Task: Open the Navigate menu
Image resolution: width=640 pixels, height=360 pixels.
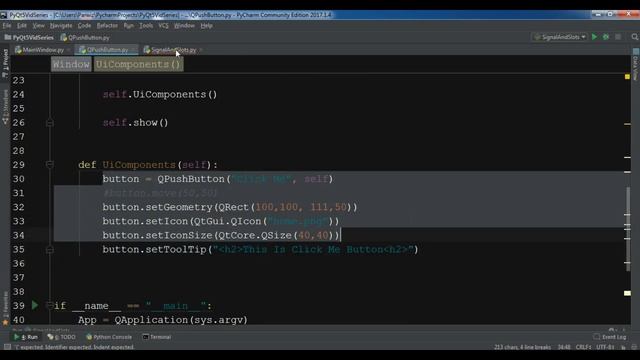Action: click(61, 25)
